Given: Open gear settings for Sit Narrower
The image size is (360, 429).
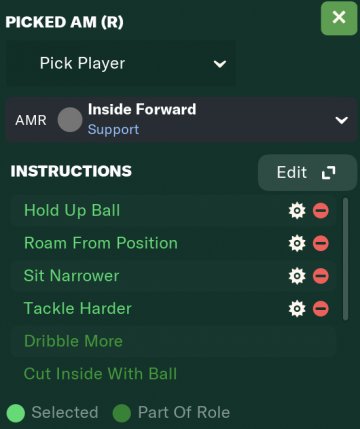Looking at the screenshot, I should pyautogui.click(x=297, y=276).
